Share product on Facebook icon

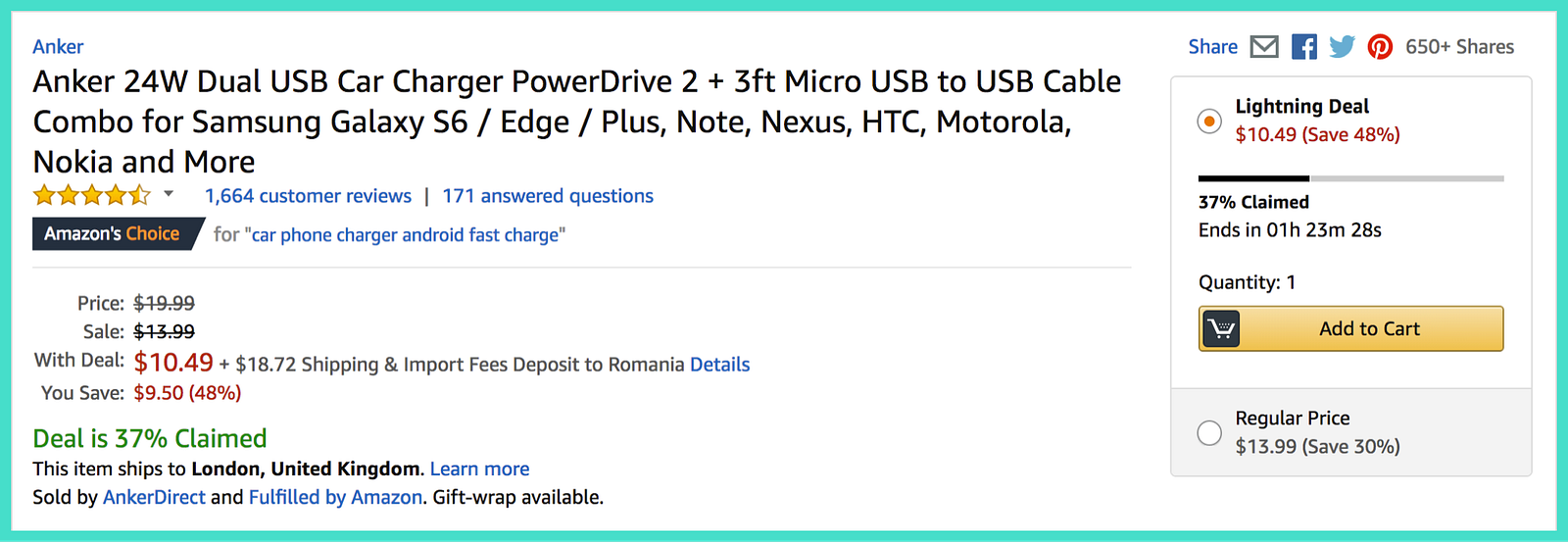pos(1303,46)
